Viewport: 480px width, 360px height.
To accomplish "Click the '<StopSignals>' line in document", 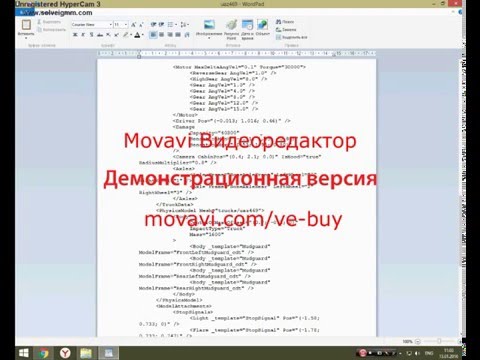I will coord(193,312).
